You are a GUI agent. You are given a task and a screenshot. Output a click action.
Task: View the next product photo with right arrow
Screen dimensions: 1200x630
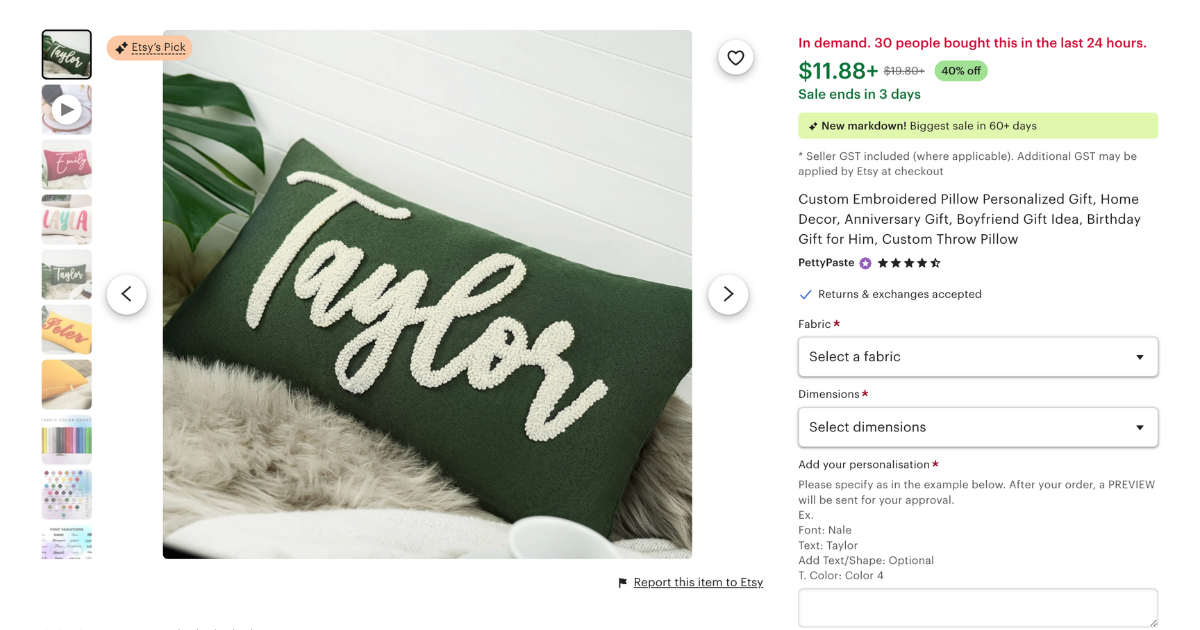click(728, 294)
